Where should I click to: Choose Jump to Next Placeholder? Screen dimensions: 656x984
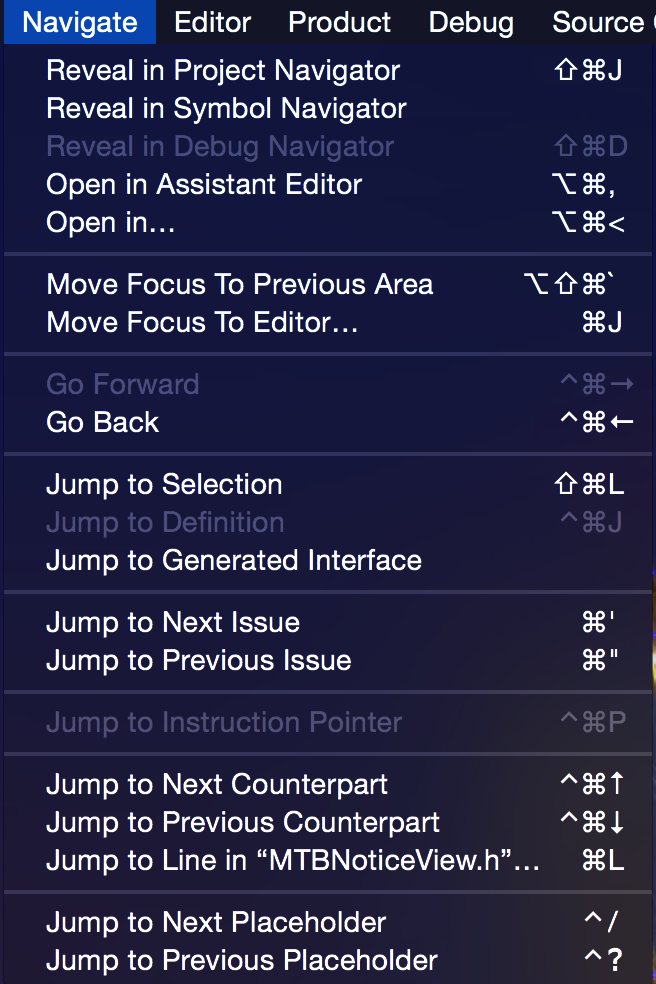point(216,923)
